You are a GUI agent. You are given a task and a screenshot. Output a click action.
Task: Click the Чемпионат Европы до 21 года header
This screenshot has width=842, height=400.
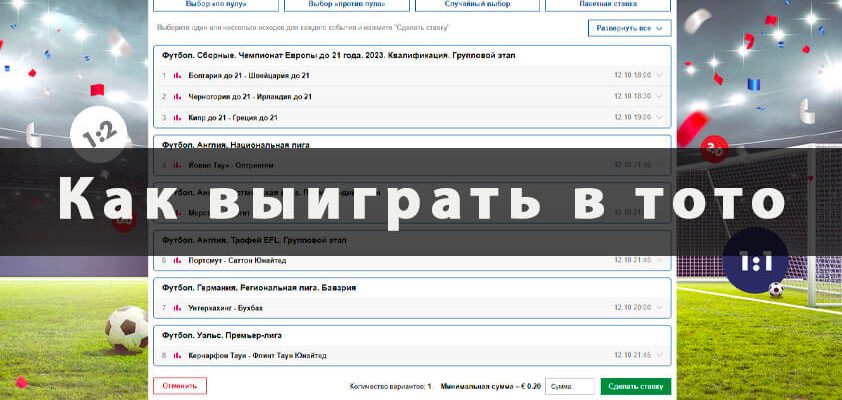click(x=339, y=55)
